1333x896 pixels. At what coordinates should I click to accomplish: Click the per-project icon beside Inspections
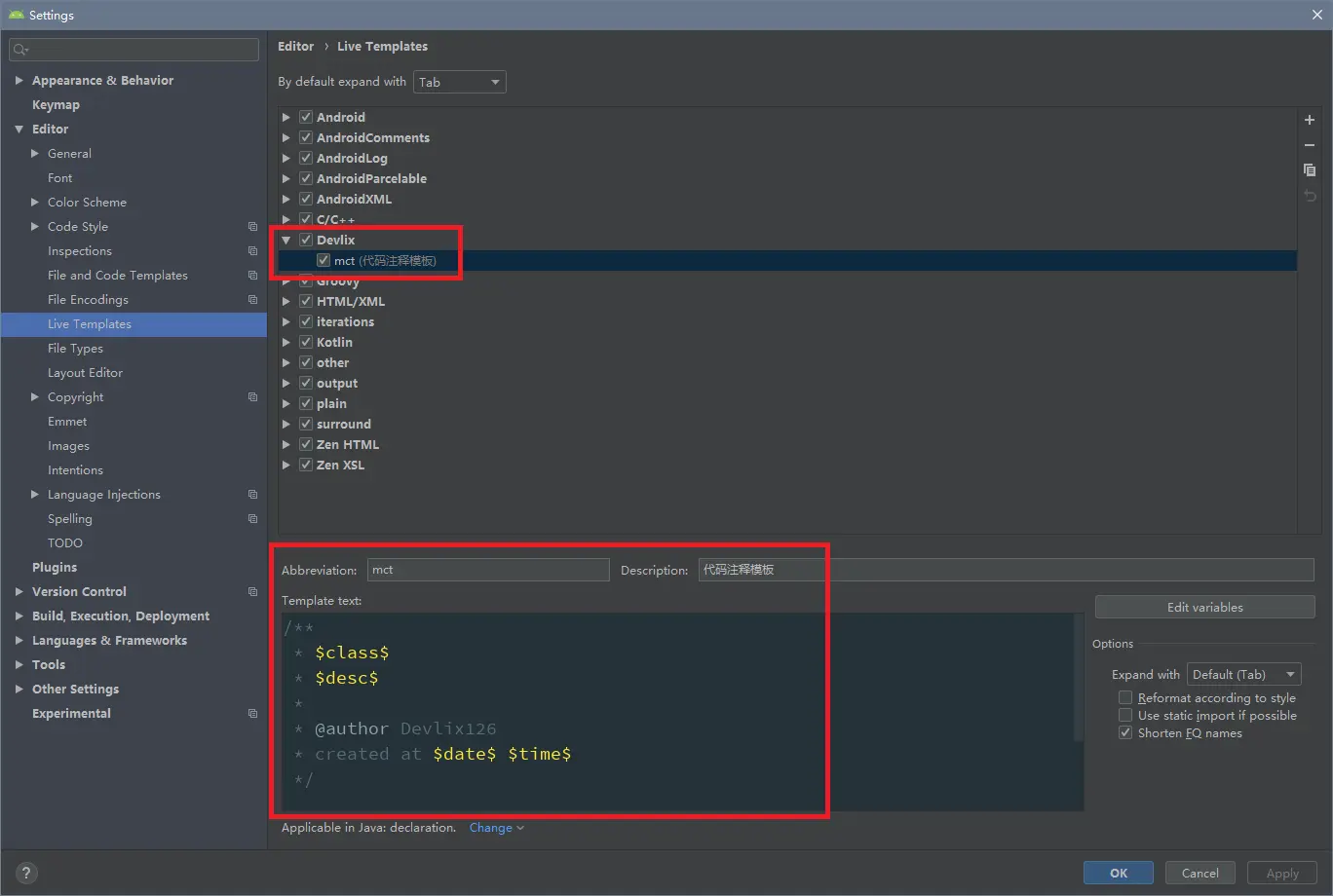point(253,251)
